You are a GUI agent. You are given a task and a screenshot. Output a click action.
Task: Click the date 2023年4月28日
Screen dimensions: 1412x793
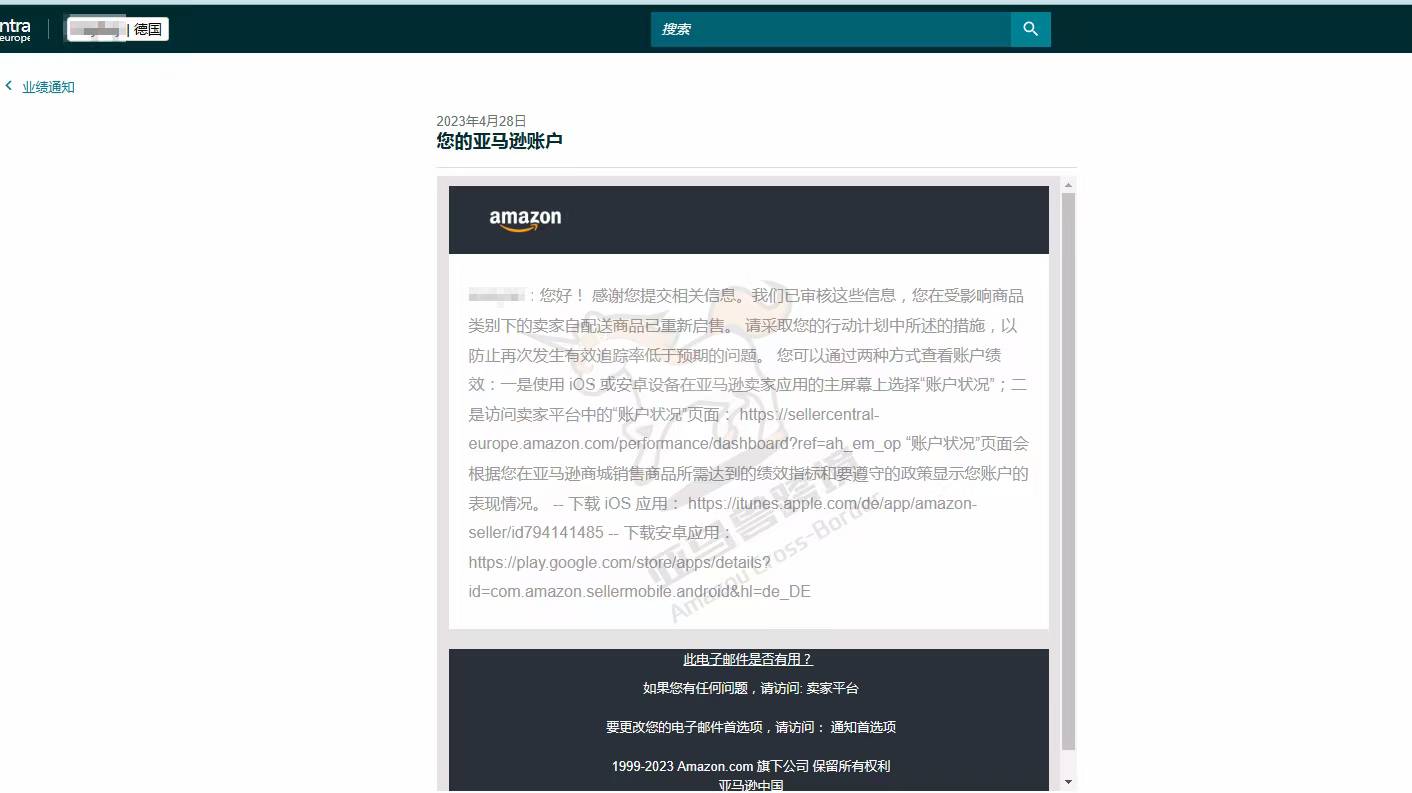(x=481, y=121)
